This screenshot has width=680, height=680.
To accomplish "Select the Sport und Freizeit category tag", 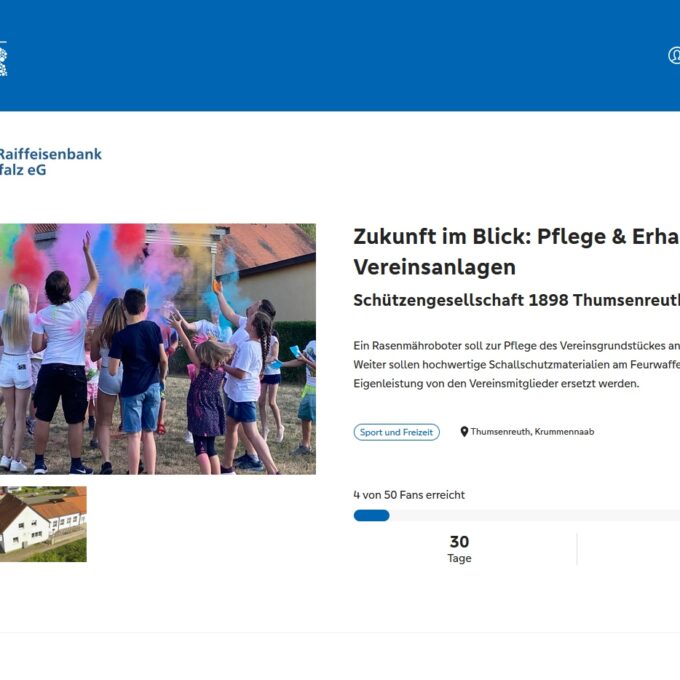I will tap(396, 432).
